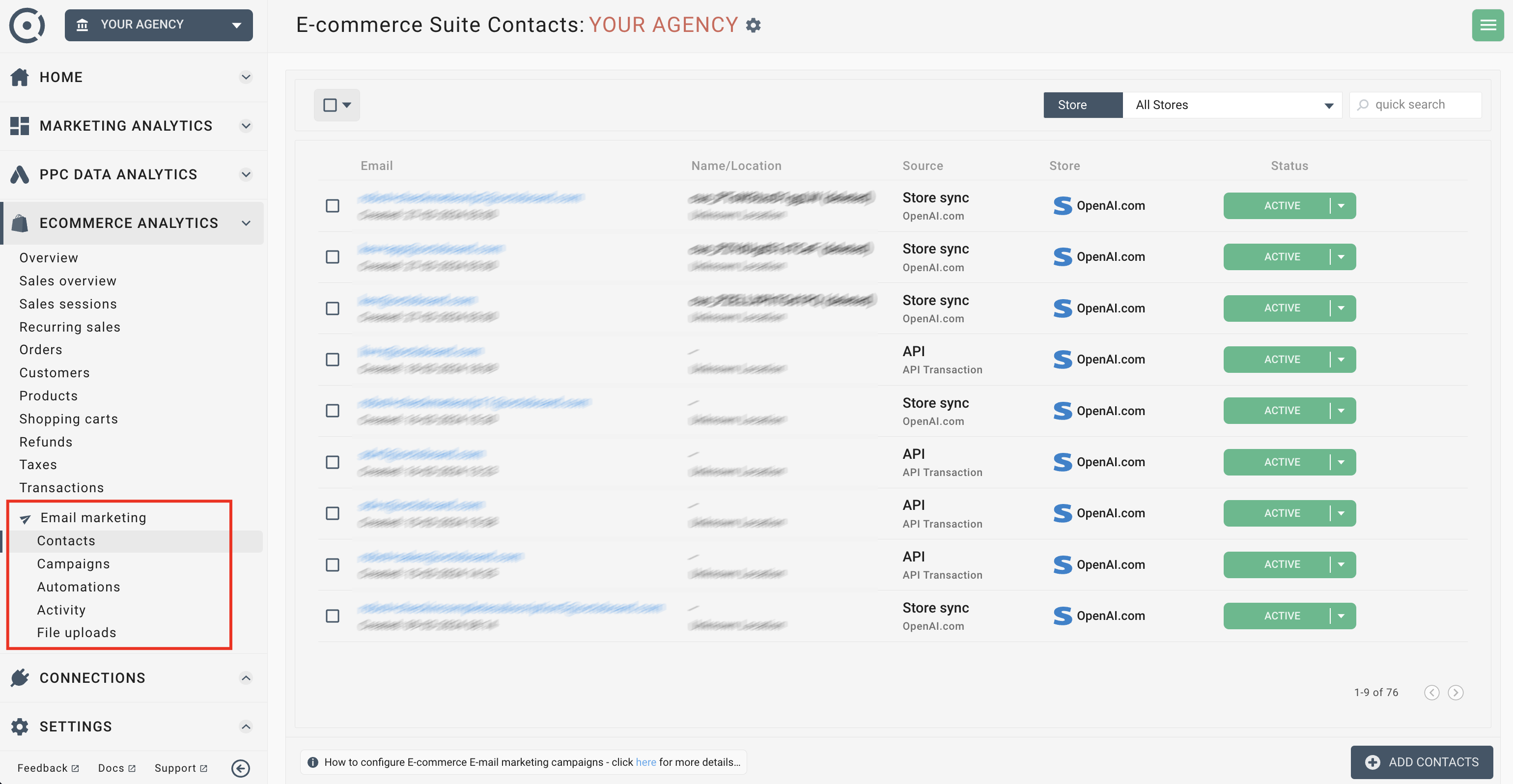The width and height of the screenshot is (1513, 784).
Task: Open the File uploads submenu item
Action: coord(76,633)
